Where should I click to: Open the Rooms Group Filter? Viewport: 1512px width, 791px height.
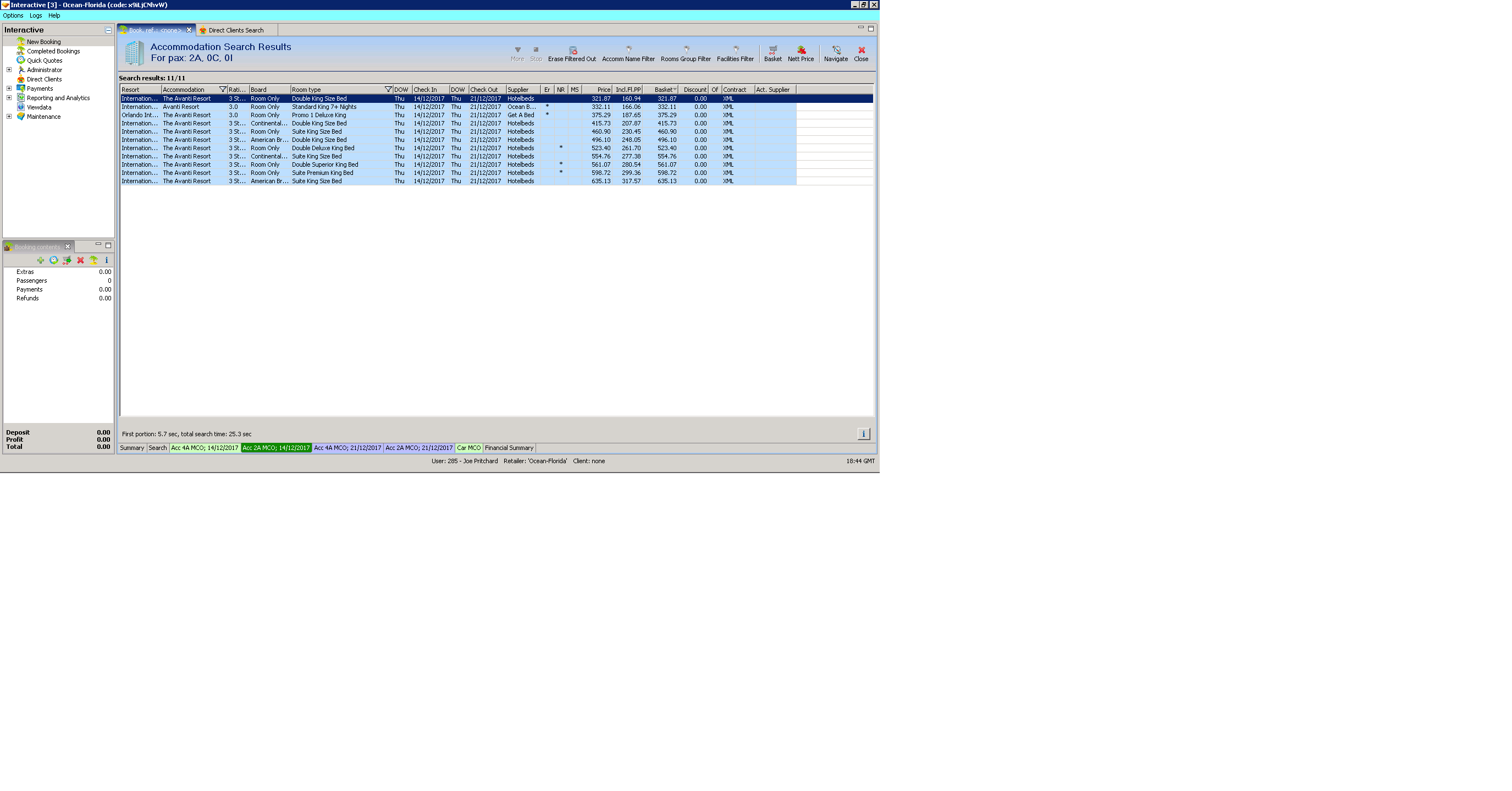point(686,51)
